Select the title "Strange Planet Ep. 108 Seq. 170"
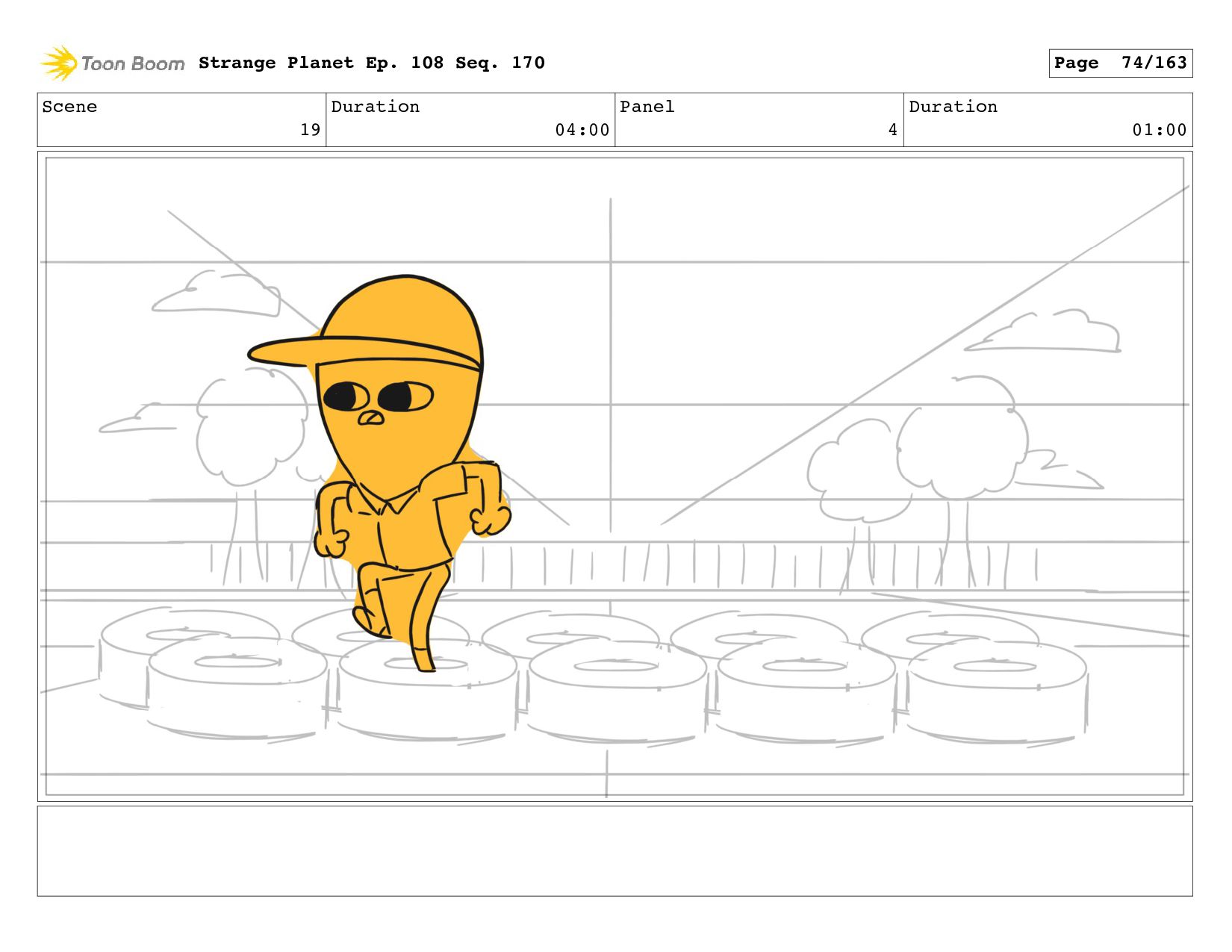Screen dimensions: 1232x952 click(372, 63)
